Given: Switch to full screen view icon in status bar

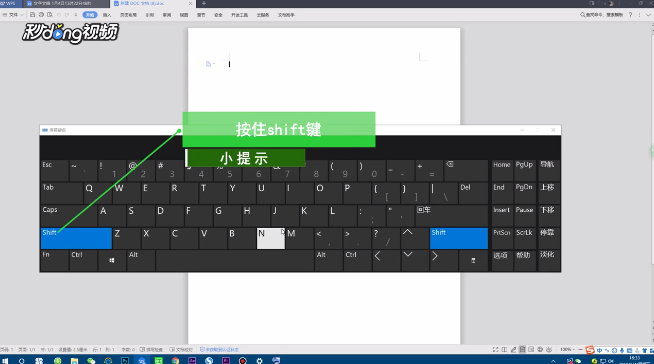Looking at the screenshot, I should coord(495,349).
